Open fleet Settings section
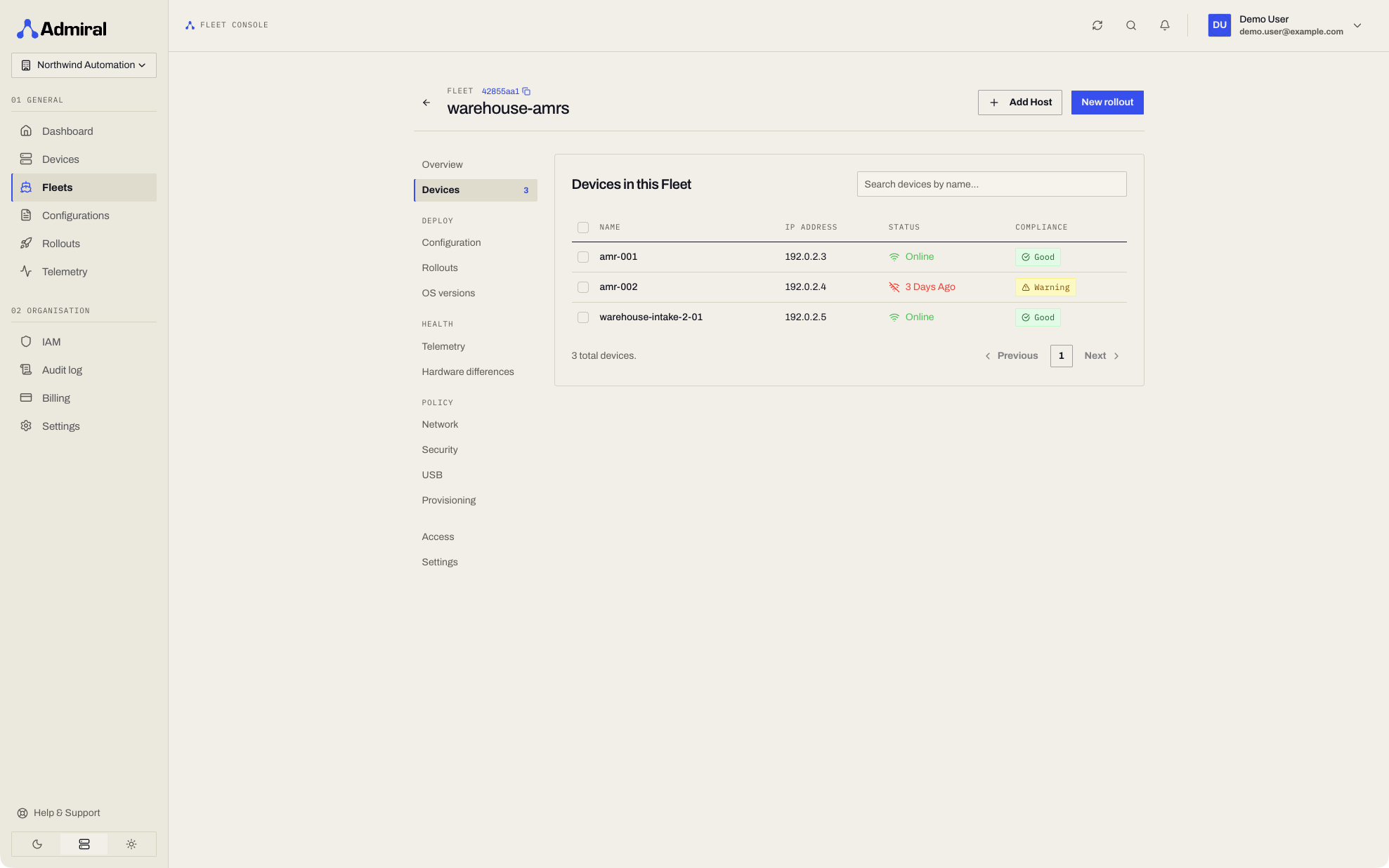Screen dimensions: 1389x868 click(476, 563)
